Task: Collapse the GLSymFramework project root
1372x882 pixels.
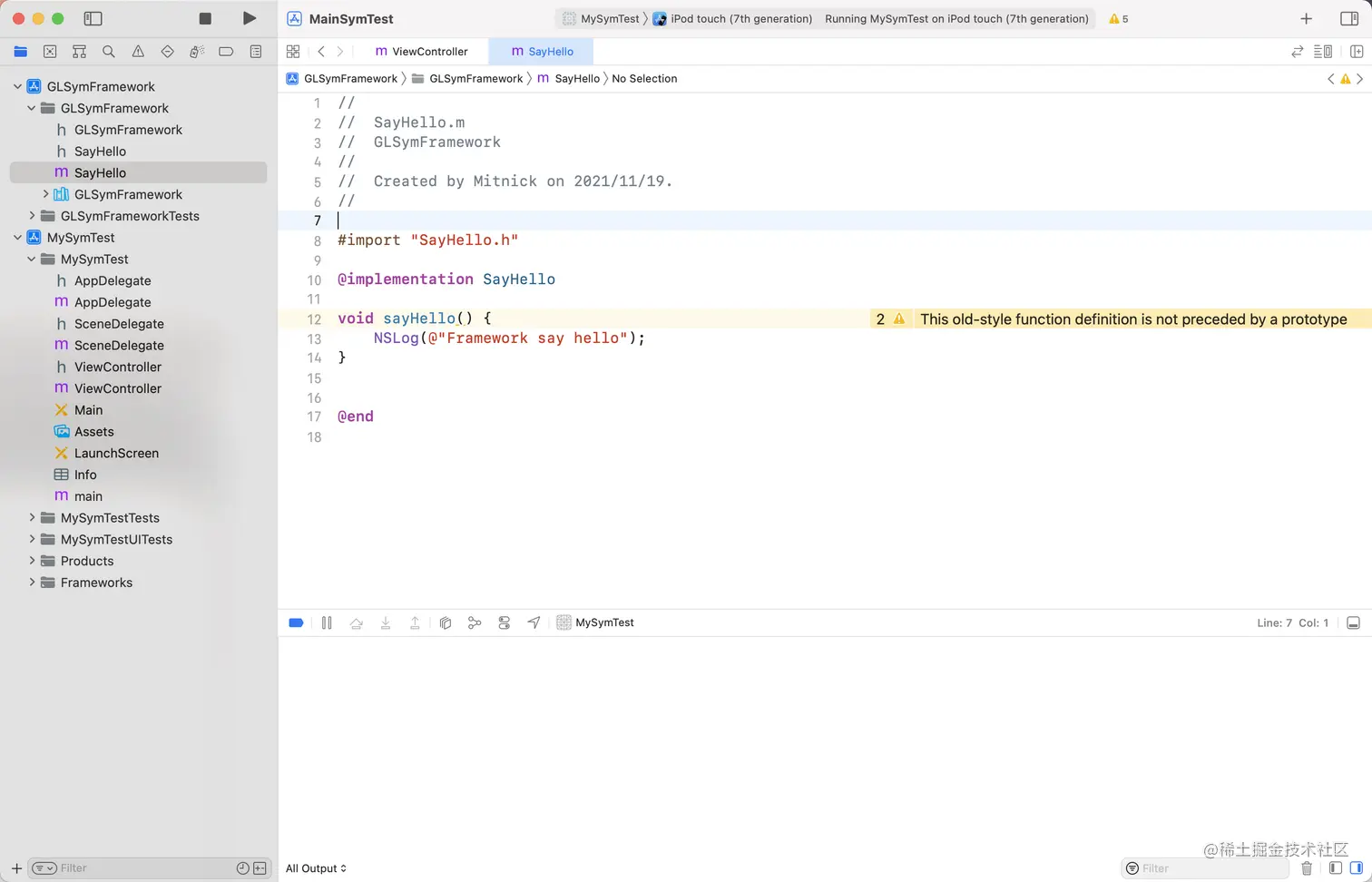Action: [x=17, y=86]
